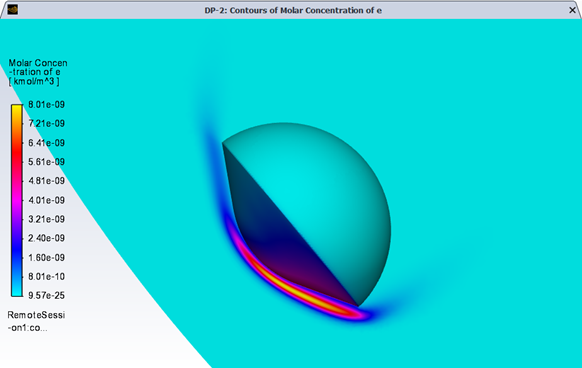The image size is (582, 368).
Task: Click the legend value 8.01e-10
Action: [46, 277]
